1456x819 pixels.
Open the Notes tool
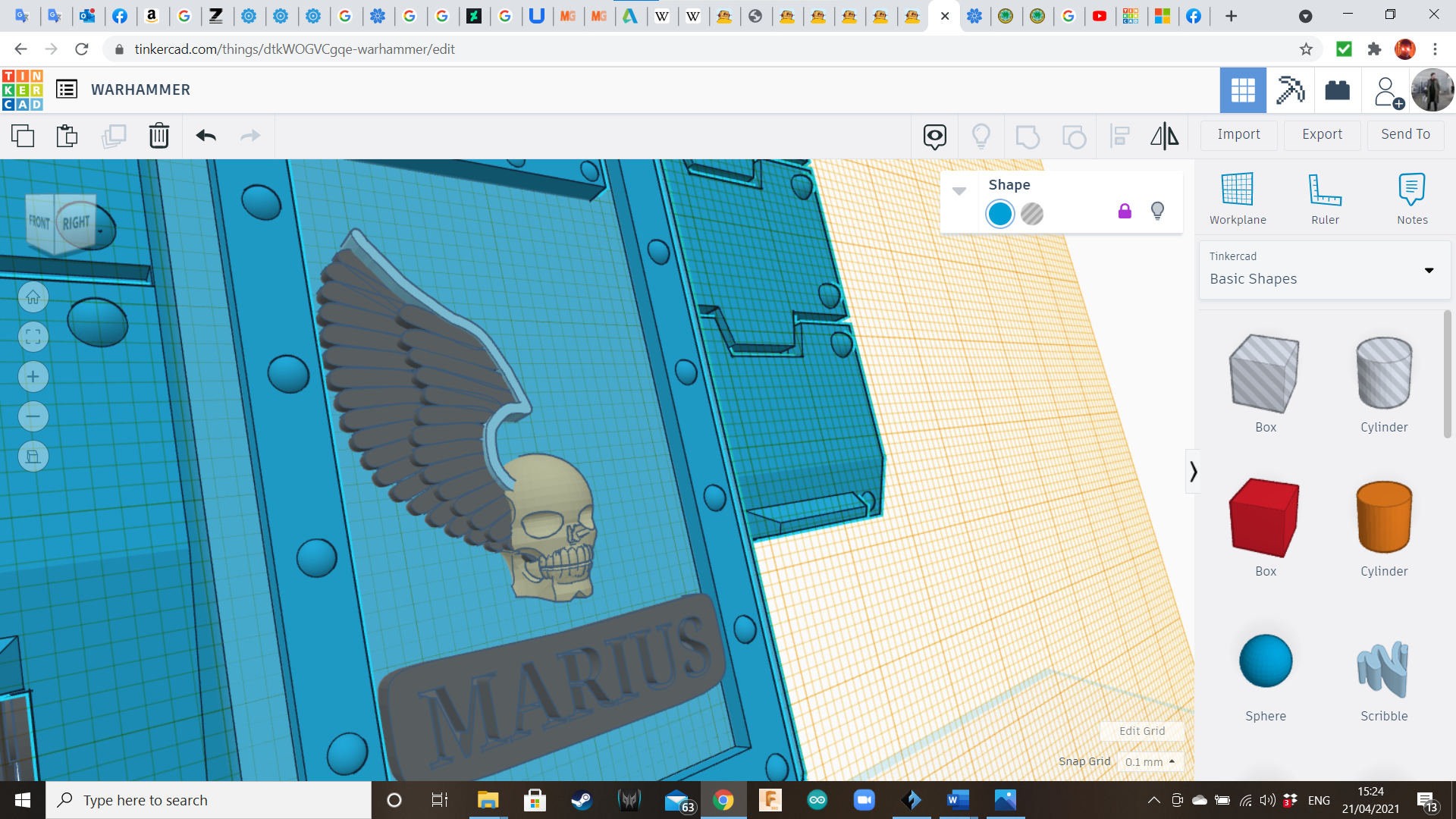pyautogui.click(x=1411, y=199)
